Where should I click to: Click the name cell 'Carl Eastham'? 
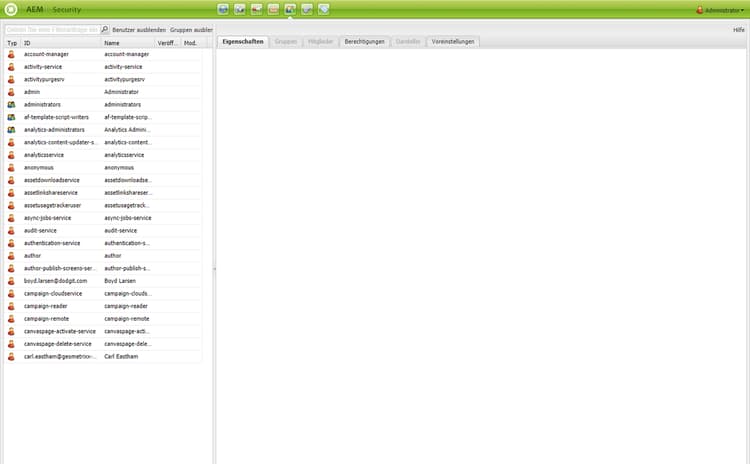click(121, 356)
